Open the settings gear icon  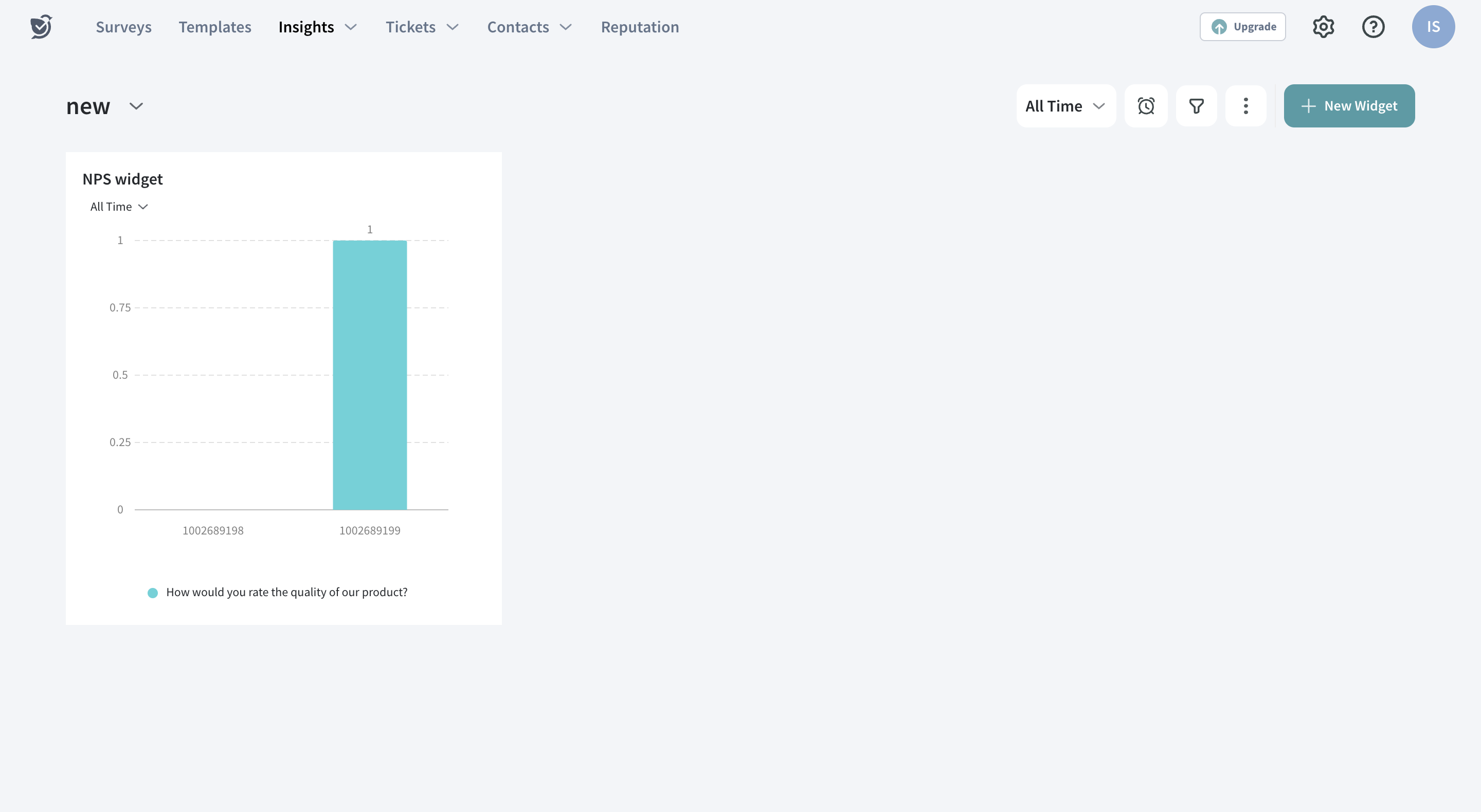[1323, 26]
